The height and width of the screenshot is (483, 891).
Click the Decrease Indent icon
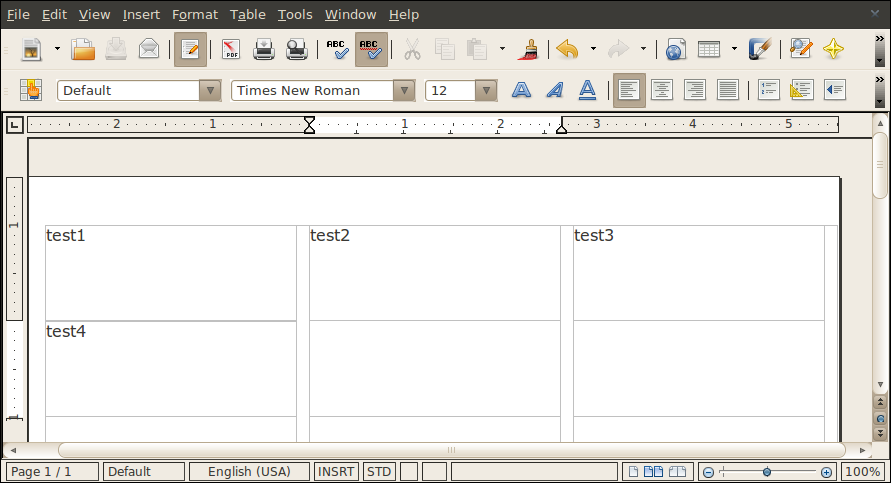[x=835, y=90]
